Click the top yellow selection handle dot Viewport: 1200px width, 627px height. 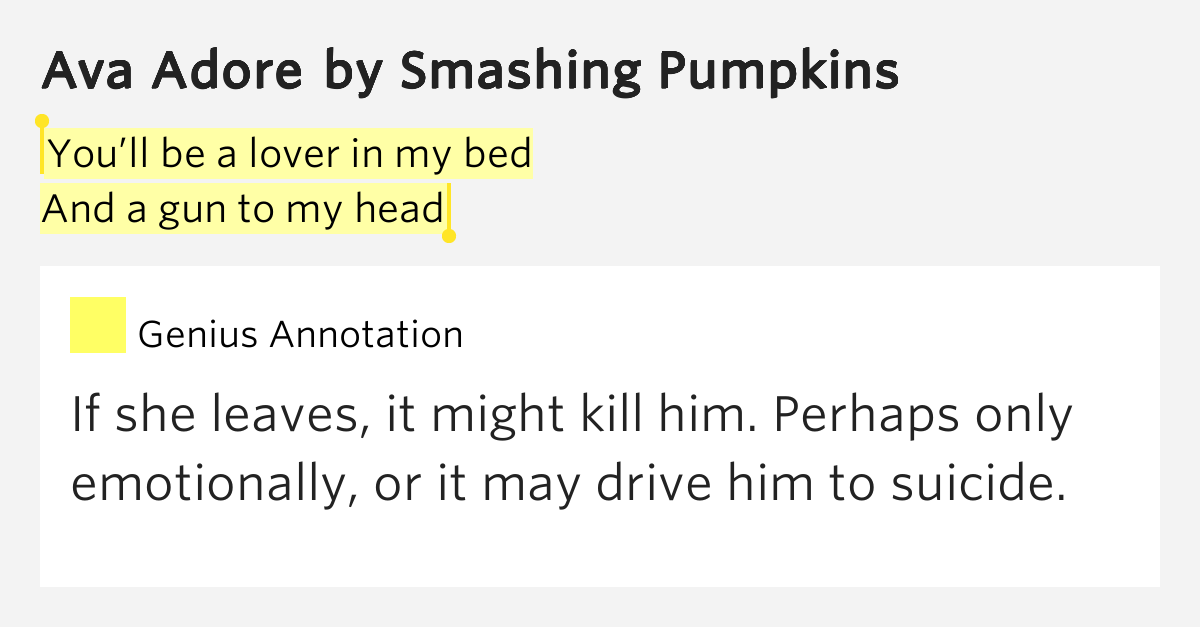pyautogui.click(x=42, y=121)
